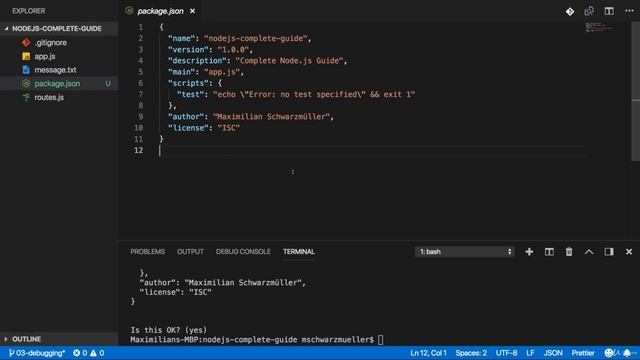Click line number 7 in the gutter

(x=140, y=94)
